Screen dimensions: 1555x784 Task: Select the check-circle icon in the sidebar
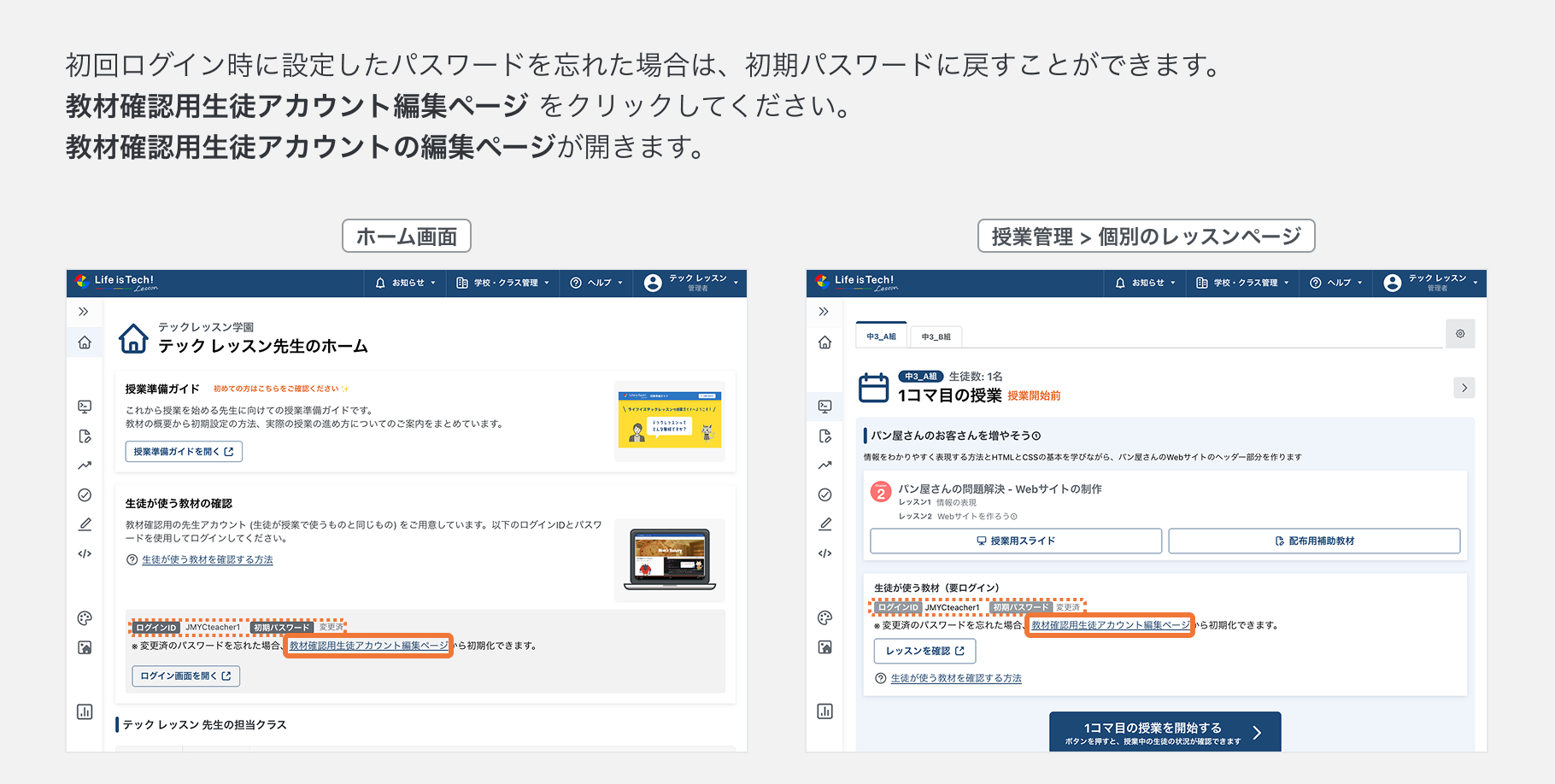85,494
